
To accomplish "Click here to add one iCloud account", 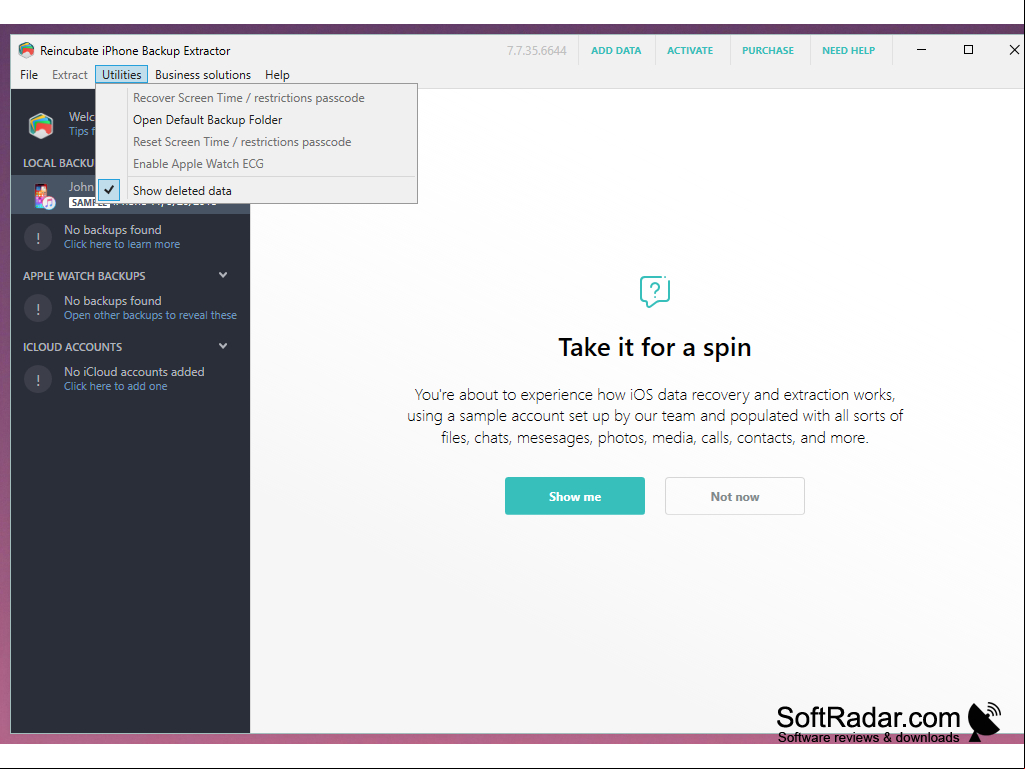I will coord(116,386).
